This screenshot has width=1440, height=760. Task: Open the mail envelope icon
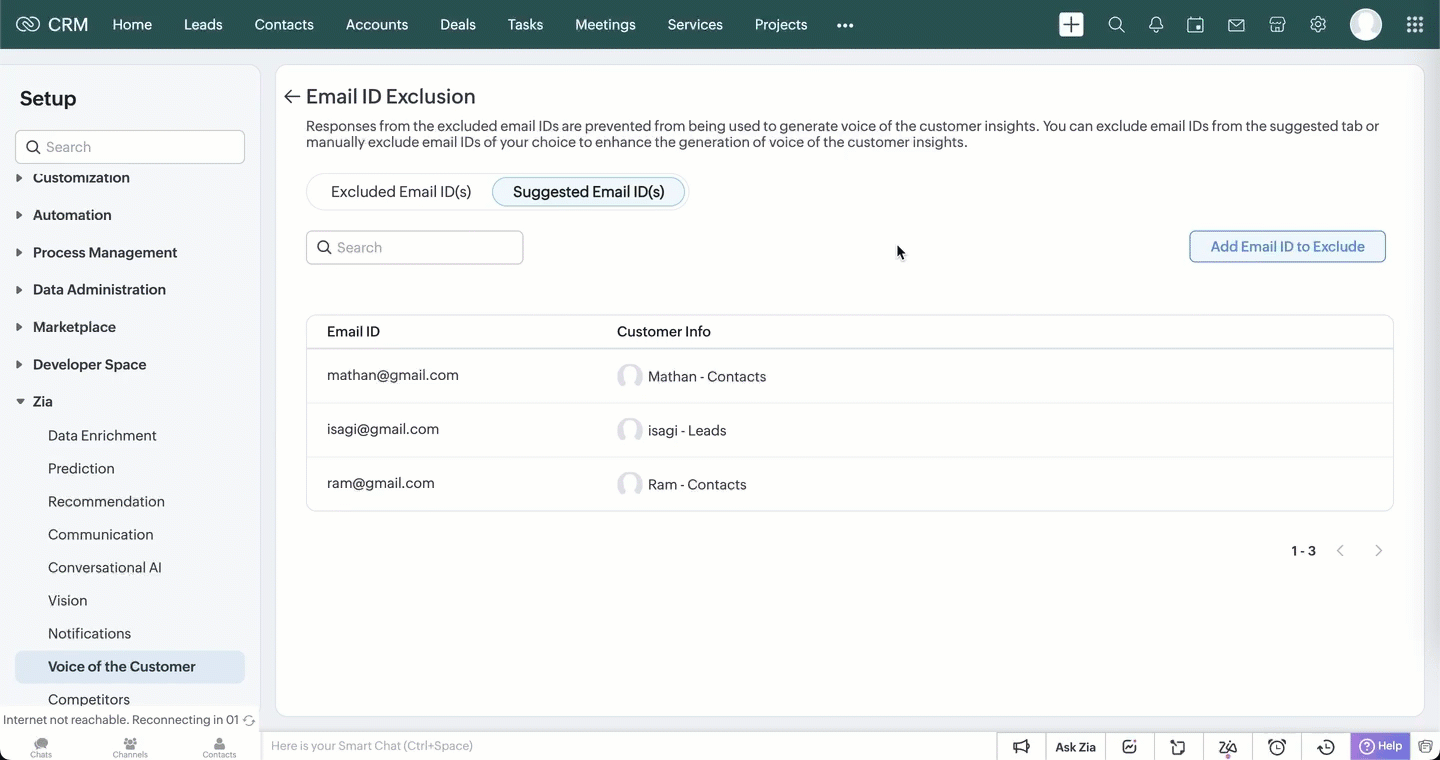pos(1236,25)
